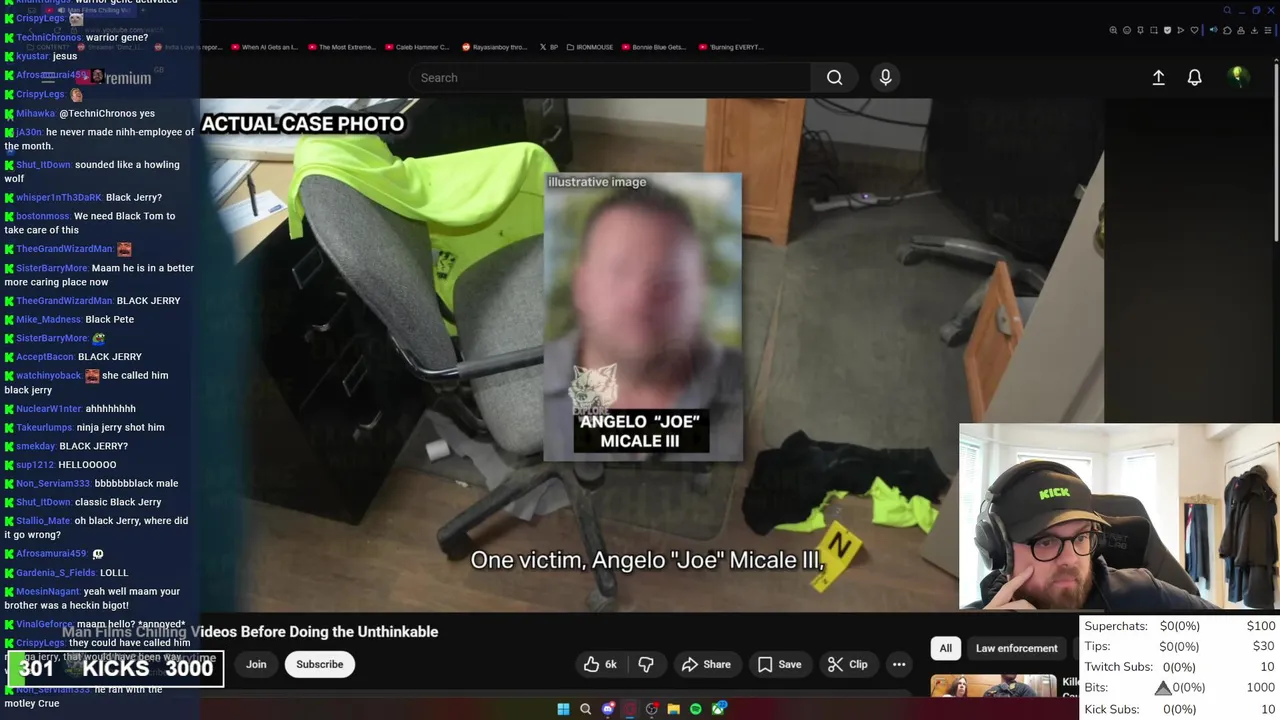The width and height of the screenshot is (1280, 720).
Task: Click chat username MoesinNagant
Action: [48, 591]
